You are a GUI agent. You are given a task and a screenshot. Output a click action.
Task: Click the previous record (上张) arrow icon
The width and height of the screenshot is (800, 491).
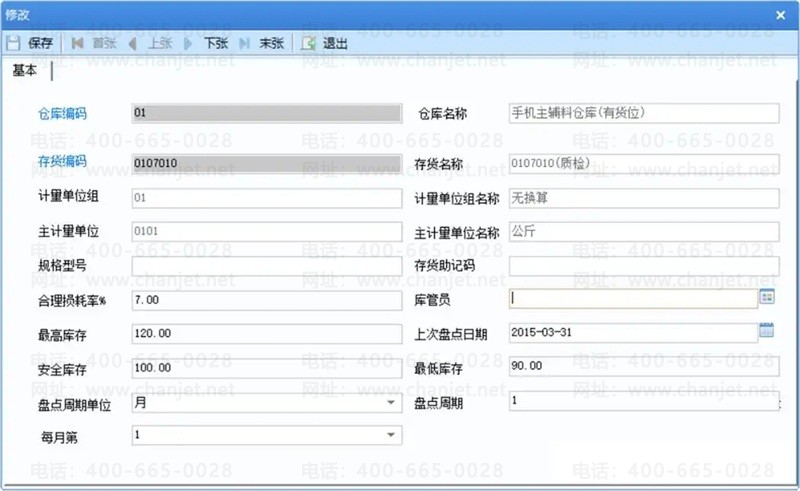tap(133, 43)
